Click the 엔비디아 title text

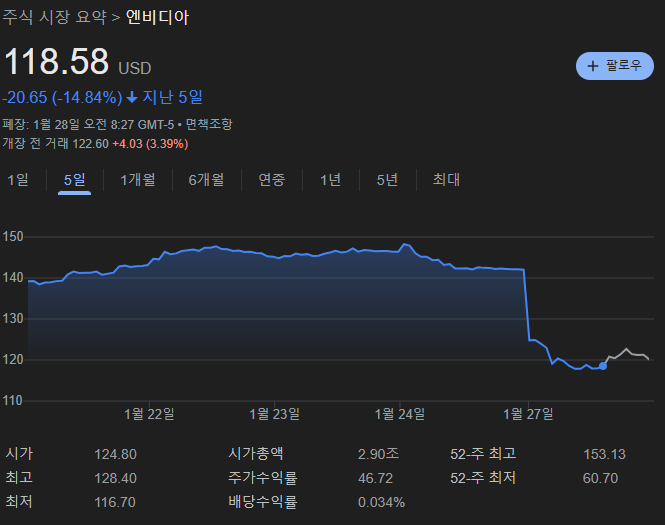pyautogui.click(x=157, y=17)
